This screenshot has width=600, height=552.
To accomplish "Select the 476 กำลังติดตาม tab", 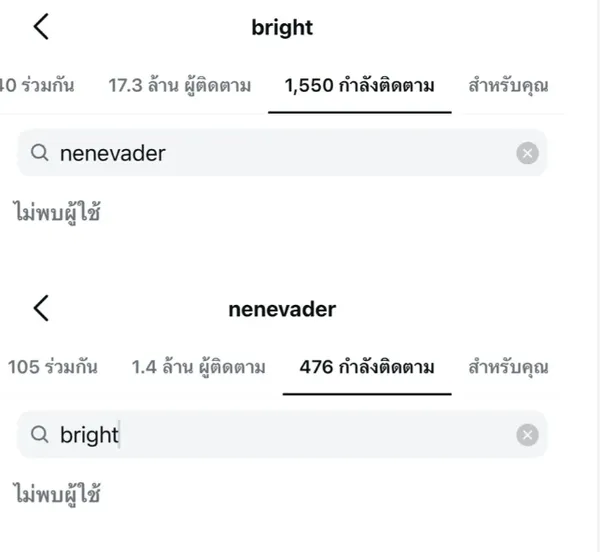I will 367,367.
